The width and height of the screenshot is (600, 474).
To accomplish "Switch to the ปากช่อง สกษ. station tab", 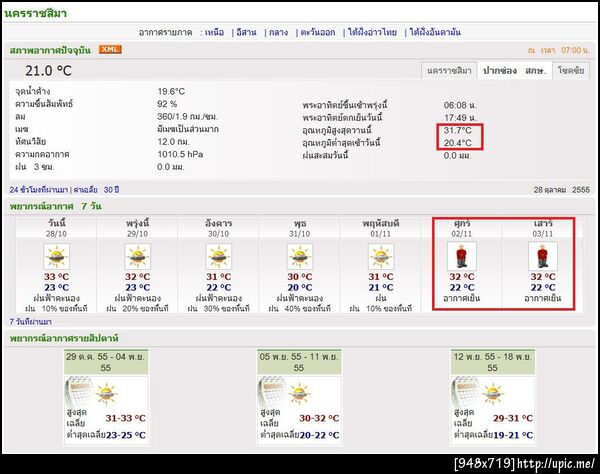I will 514,70.
